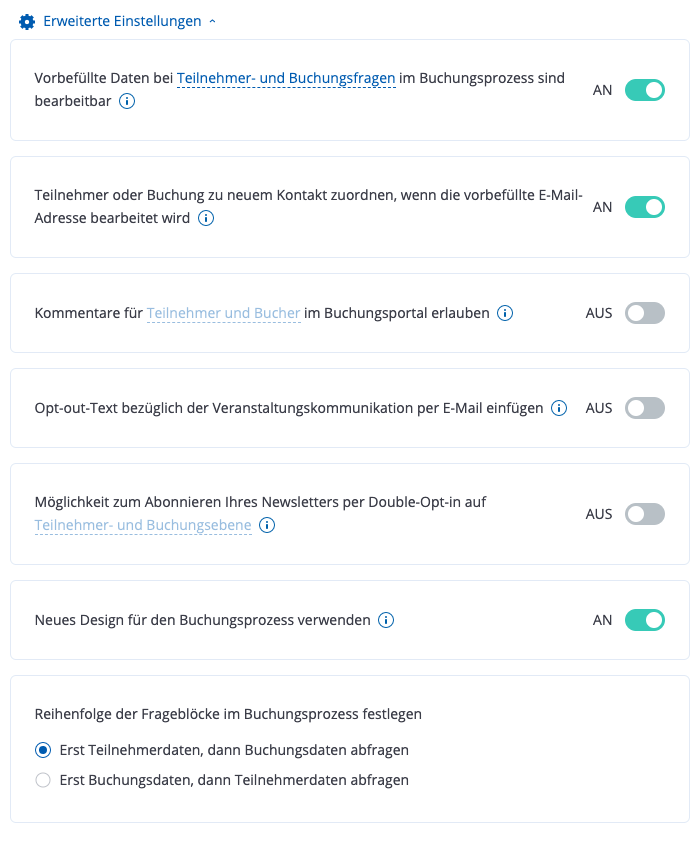
Task: Collapse Erweiterte Einstellungen with the chevron
Action: coord(212,21)
